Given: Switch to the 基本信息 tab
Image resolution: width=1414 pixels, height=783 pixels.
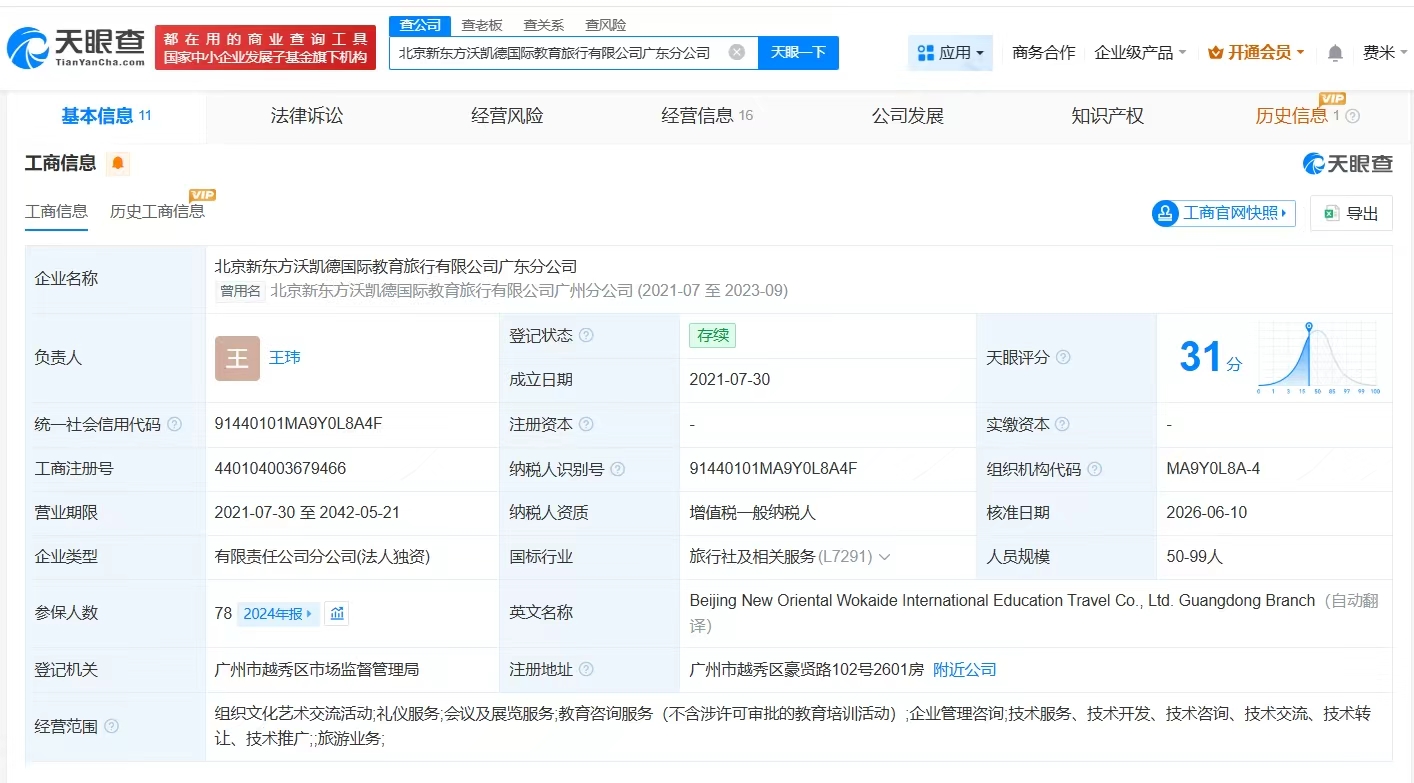Looking at the screenshot, I should pos(106,116).
